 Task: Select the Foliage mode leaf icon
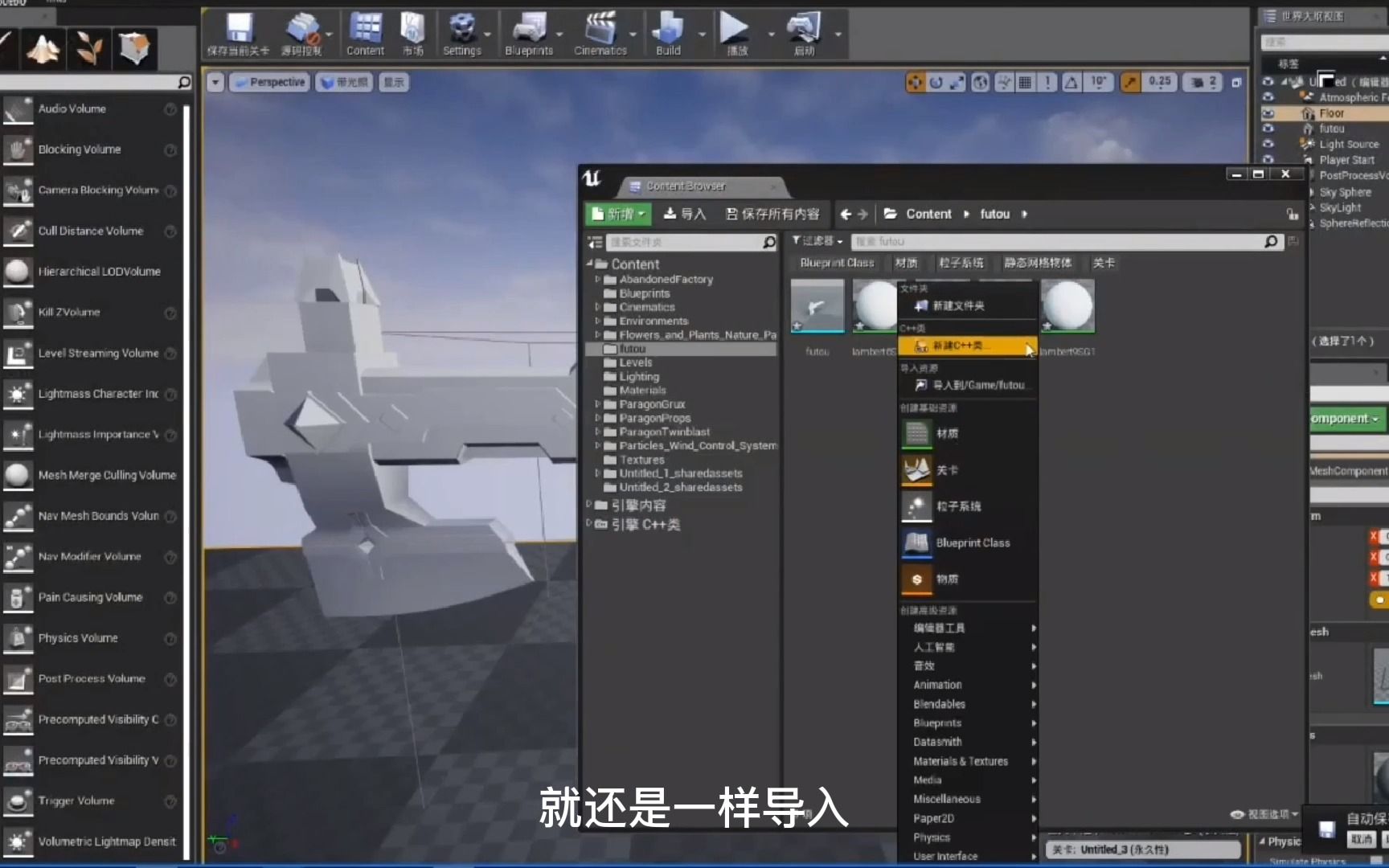pos(88,48)
